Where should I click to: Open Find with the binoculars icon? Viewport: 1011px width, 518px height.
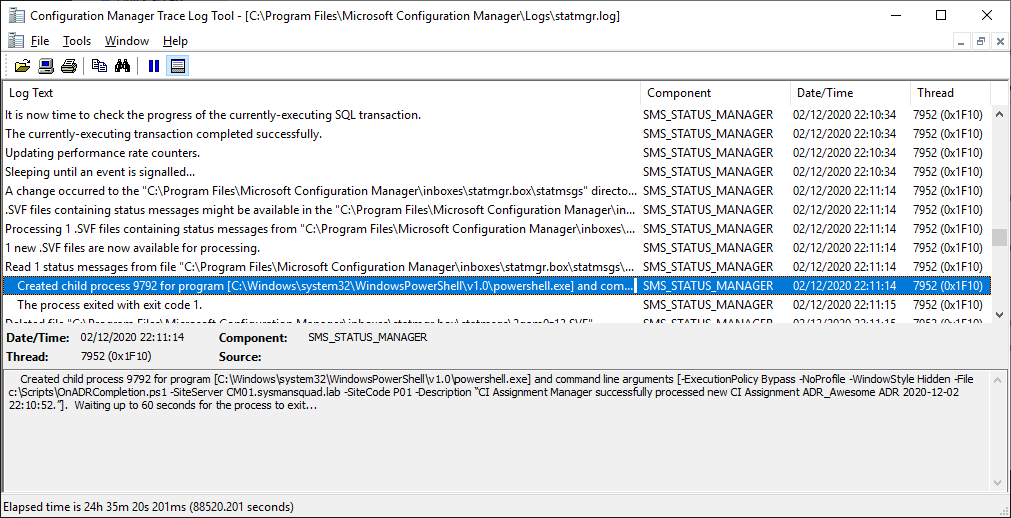tap(123, 66)
